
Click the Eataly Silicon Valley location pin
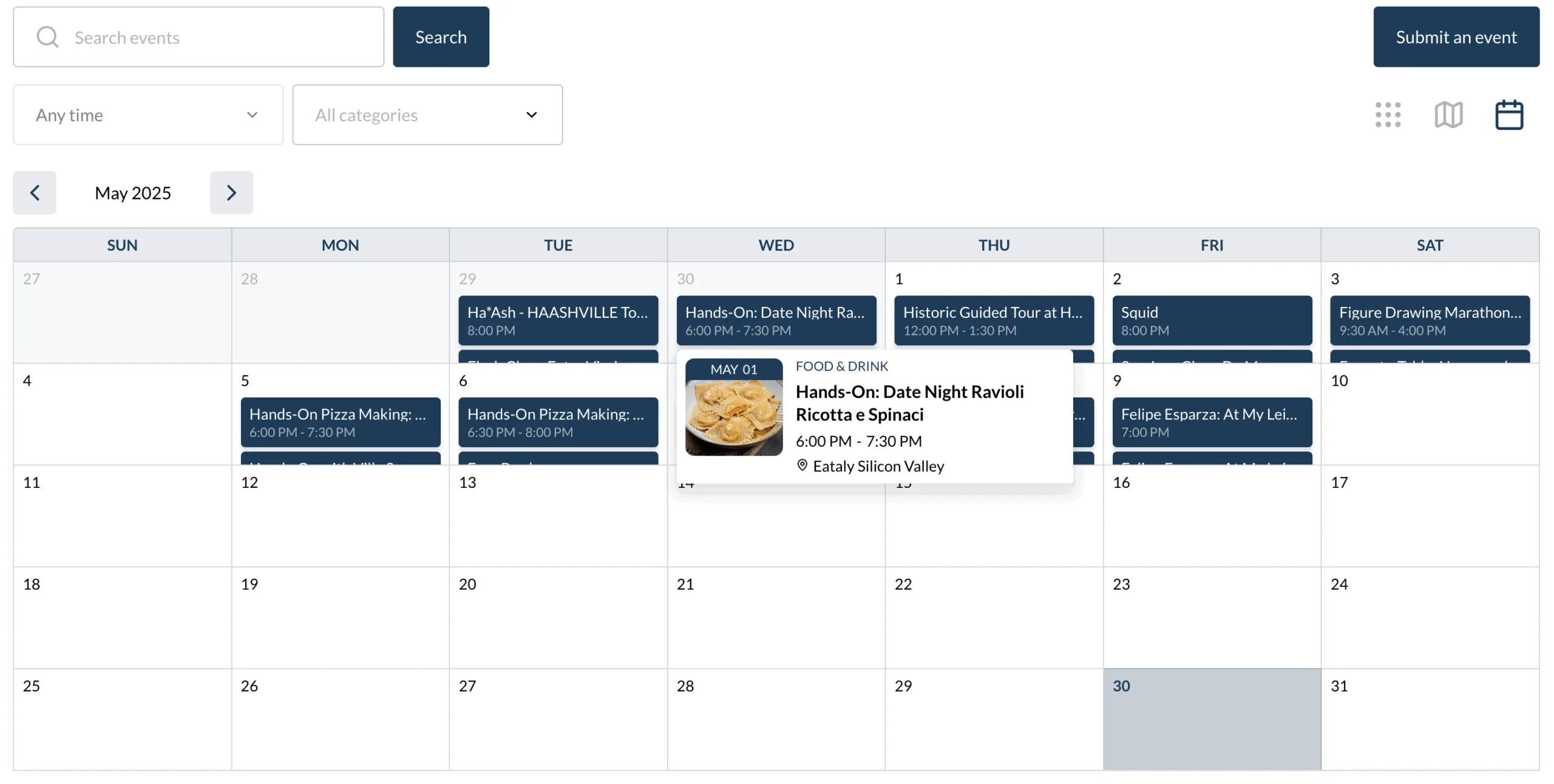[x=802, y=465]
